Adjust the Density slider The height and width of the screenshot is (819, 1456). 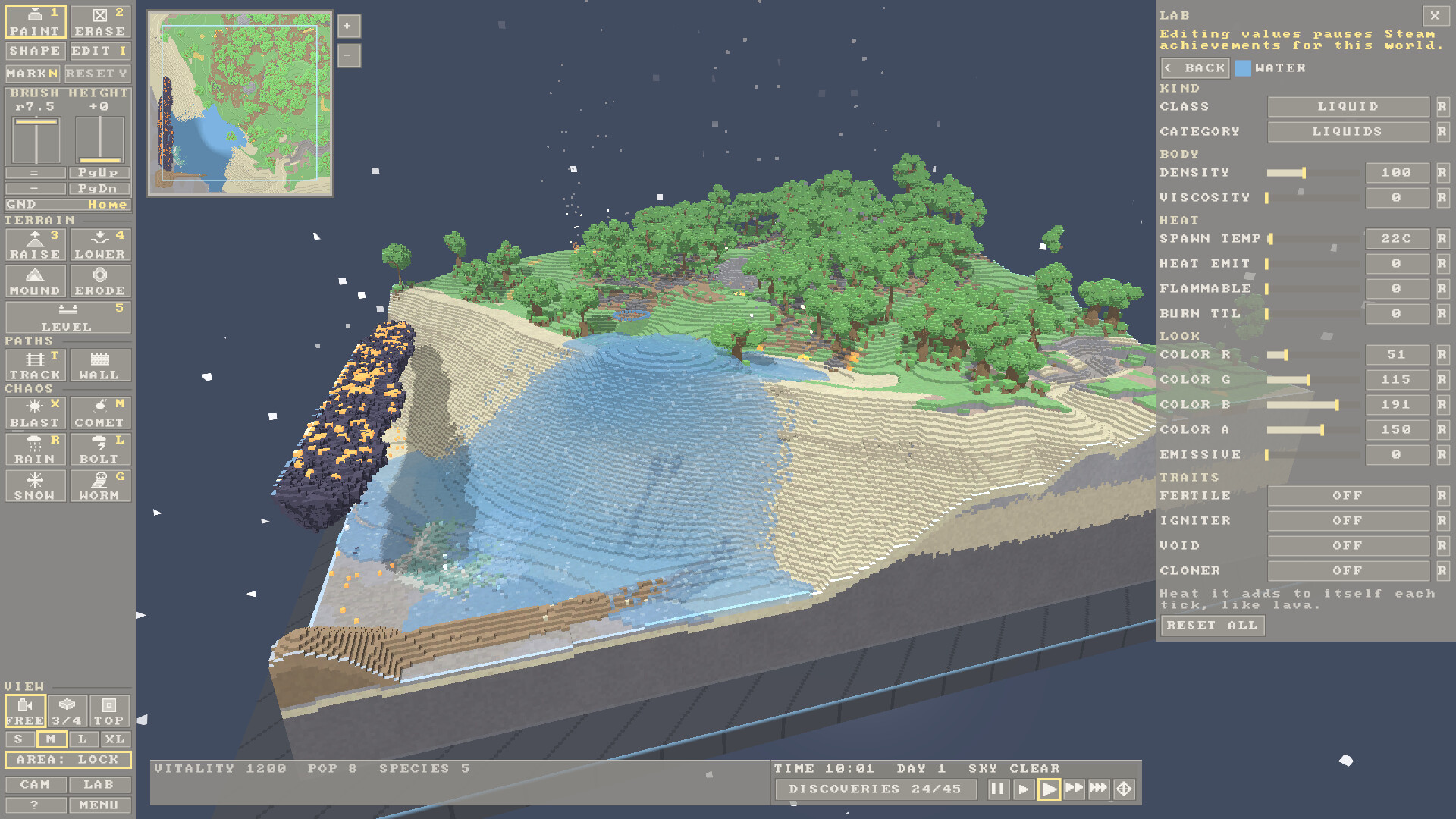click(x=1313, y=173)
